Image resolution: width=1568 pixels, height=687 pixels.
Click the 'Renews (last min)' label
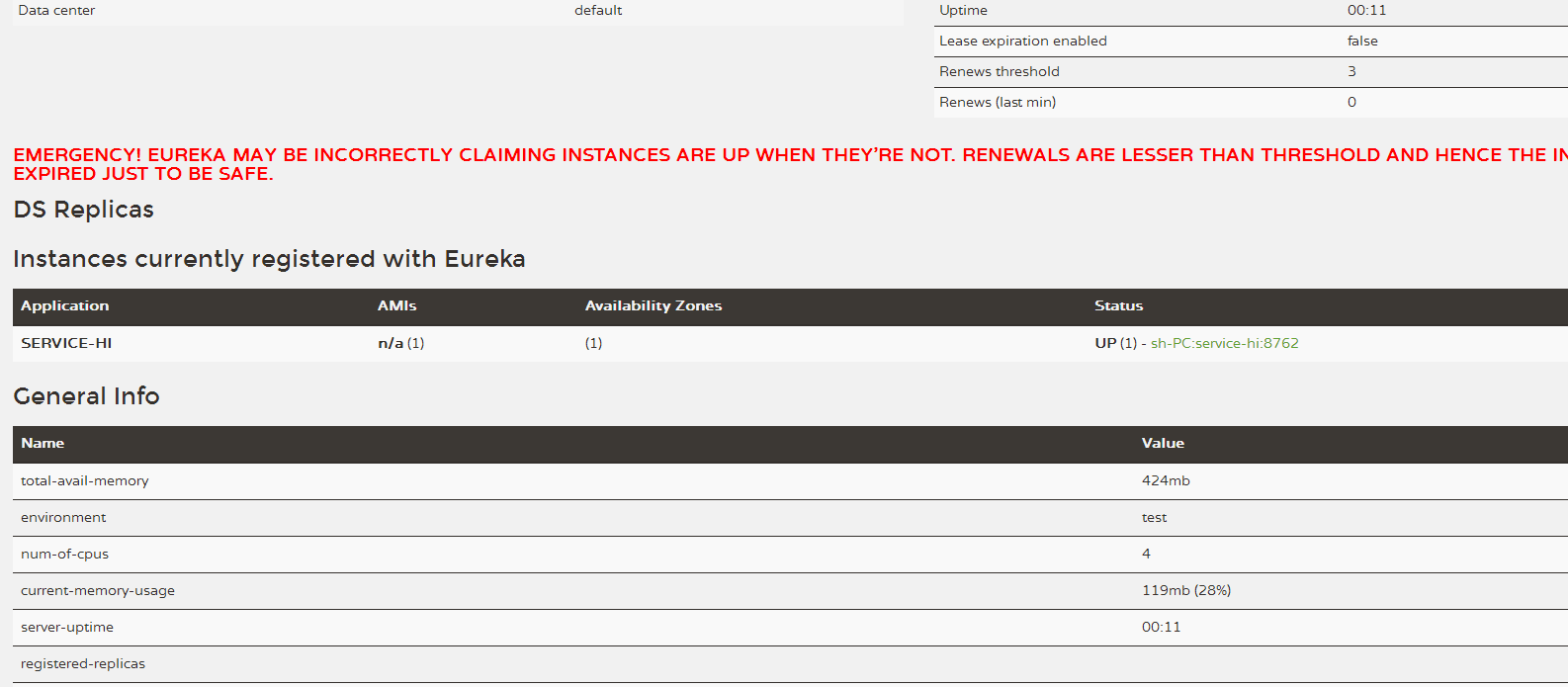click(998, 102)
